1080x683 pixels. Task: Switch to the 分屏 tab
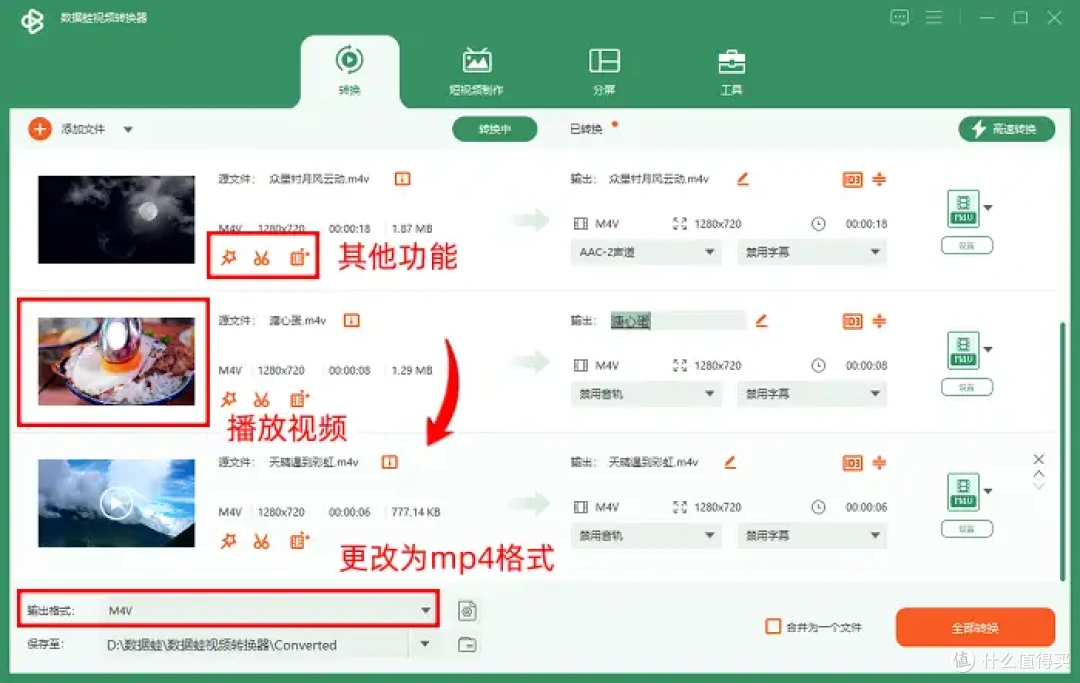point(604,71)
